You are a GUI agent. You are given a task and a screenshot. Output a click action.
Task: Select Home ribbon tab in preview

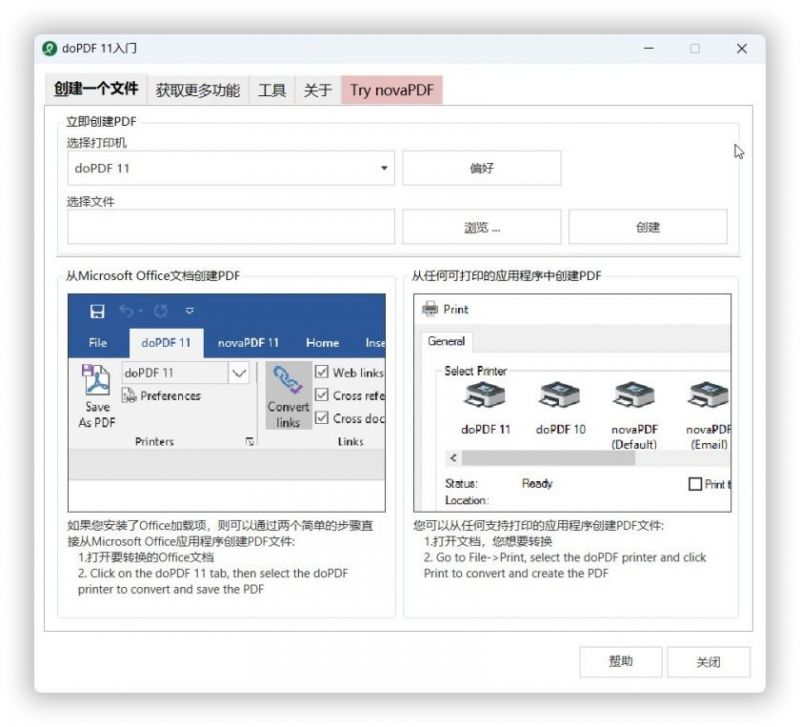click(322, 343)
